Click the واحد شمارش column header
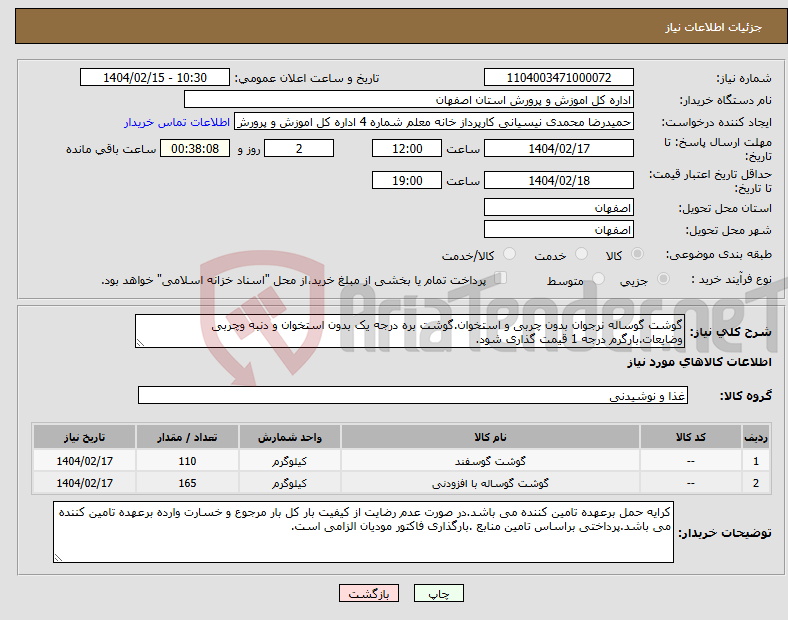This screenshot has height=620, width=788. coord(289,437)
